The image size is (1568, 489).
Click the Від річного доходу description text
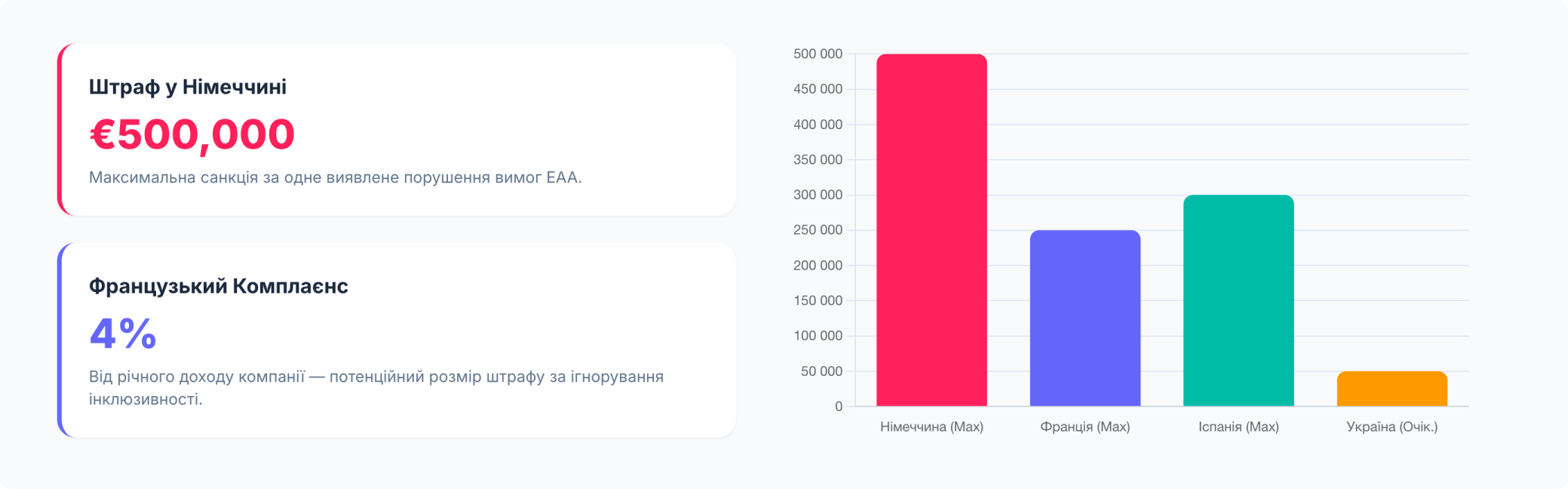376,388
